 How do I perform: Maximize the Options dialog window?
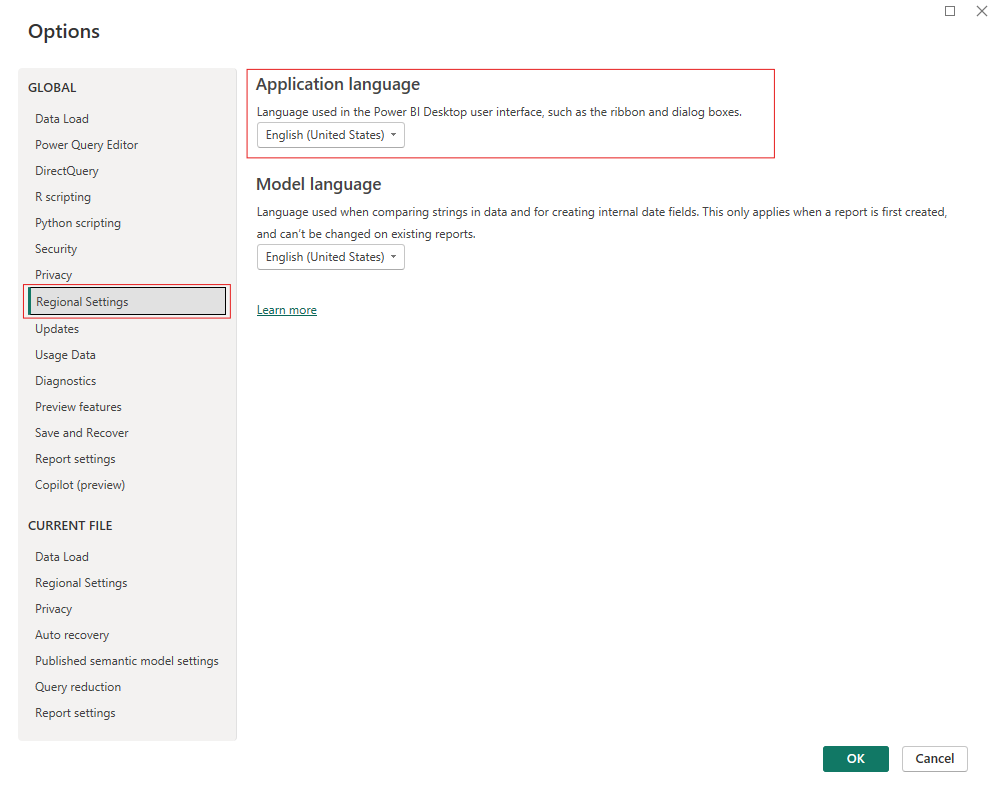click(950, 11)
